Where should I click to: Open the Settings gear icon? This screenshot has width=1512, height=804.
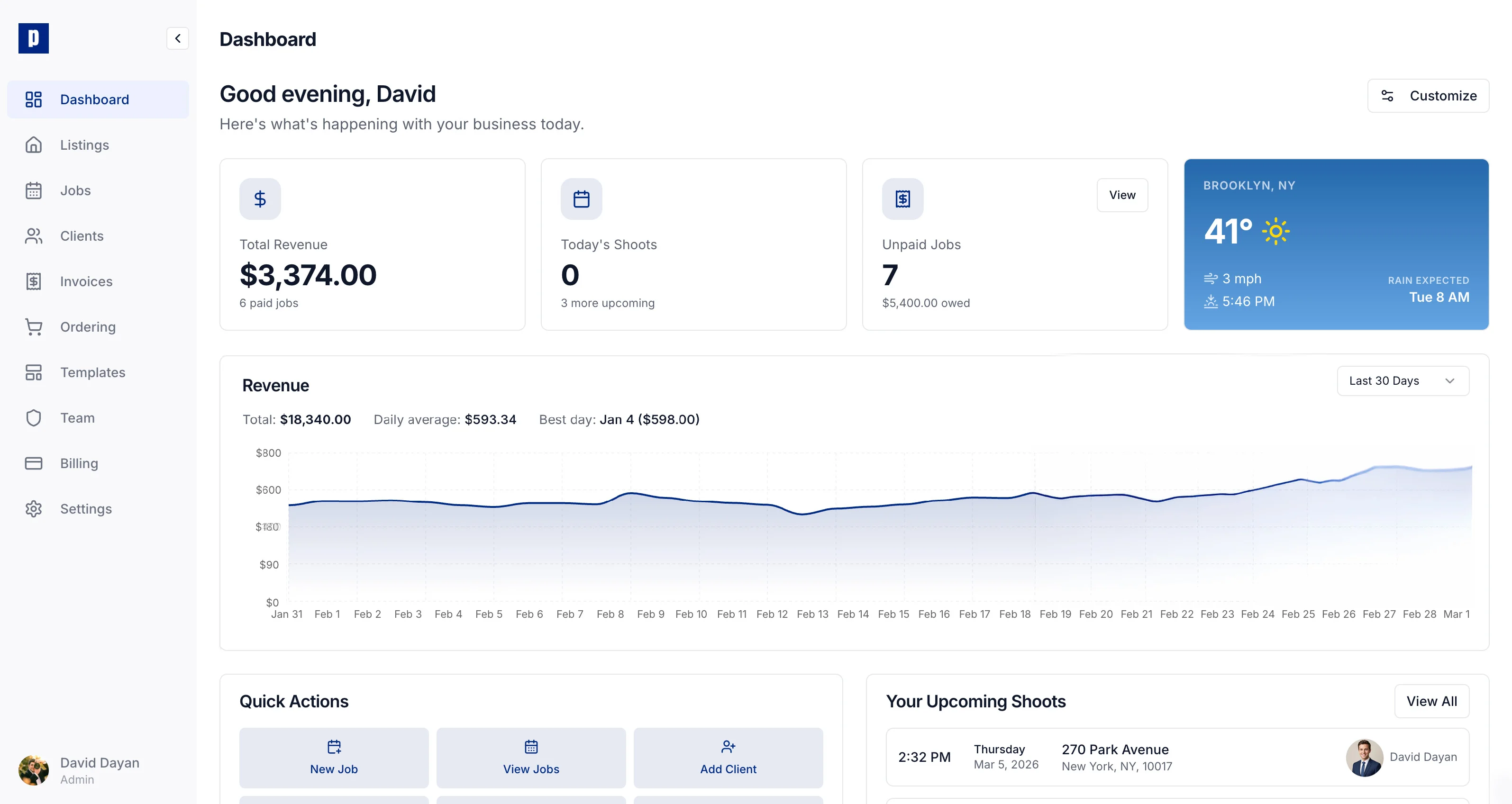tap(34, 508)
